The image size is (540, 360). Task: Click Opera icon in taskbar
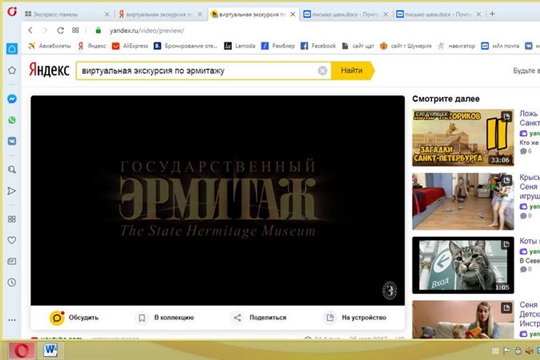[22, 351]
